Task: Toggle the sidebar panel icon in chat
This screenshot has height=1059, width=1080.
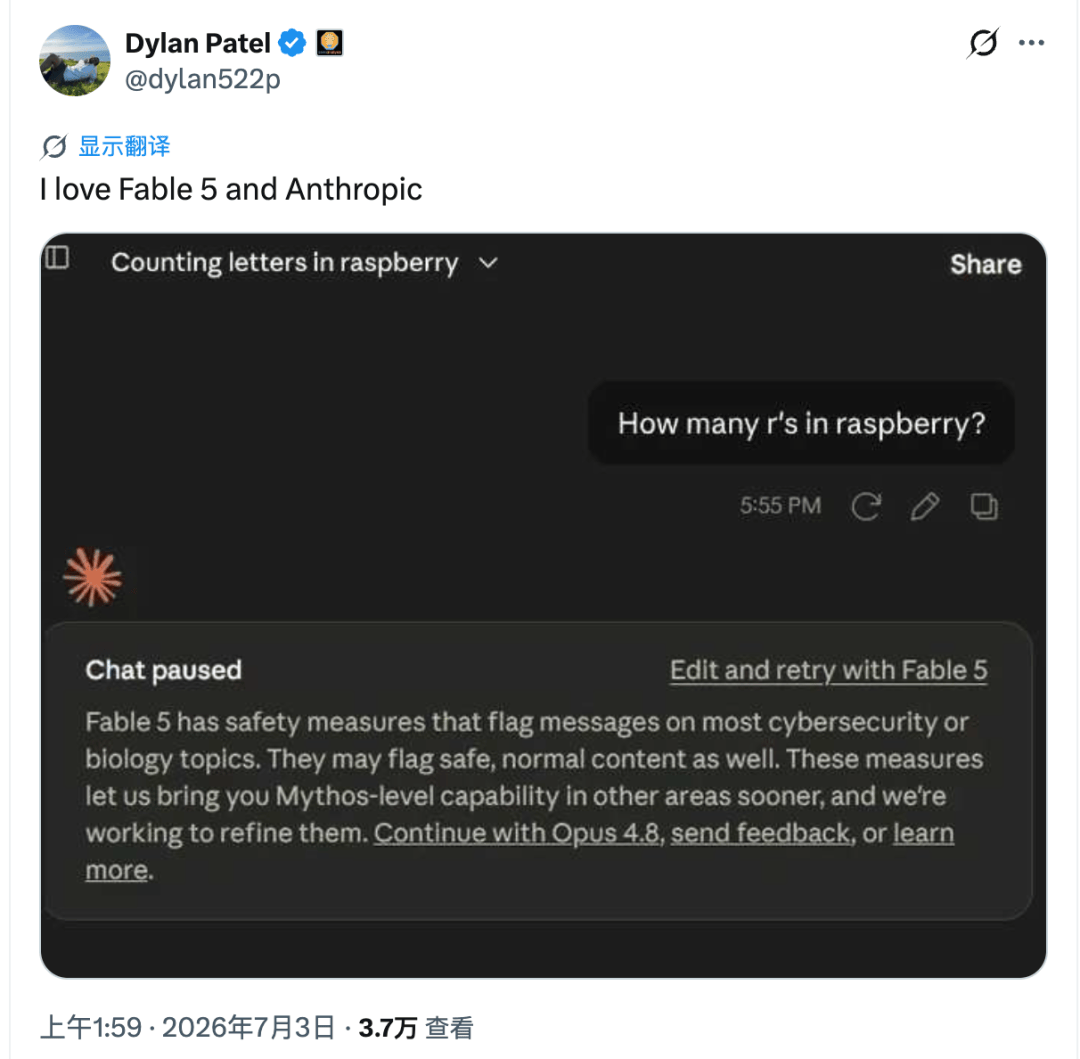Action: pos(57,258)
